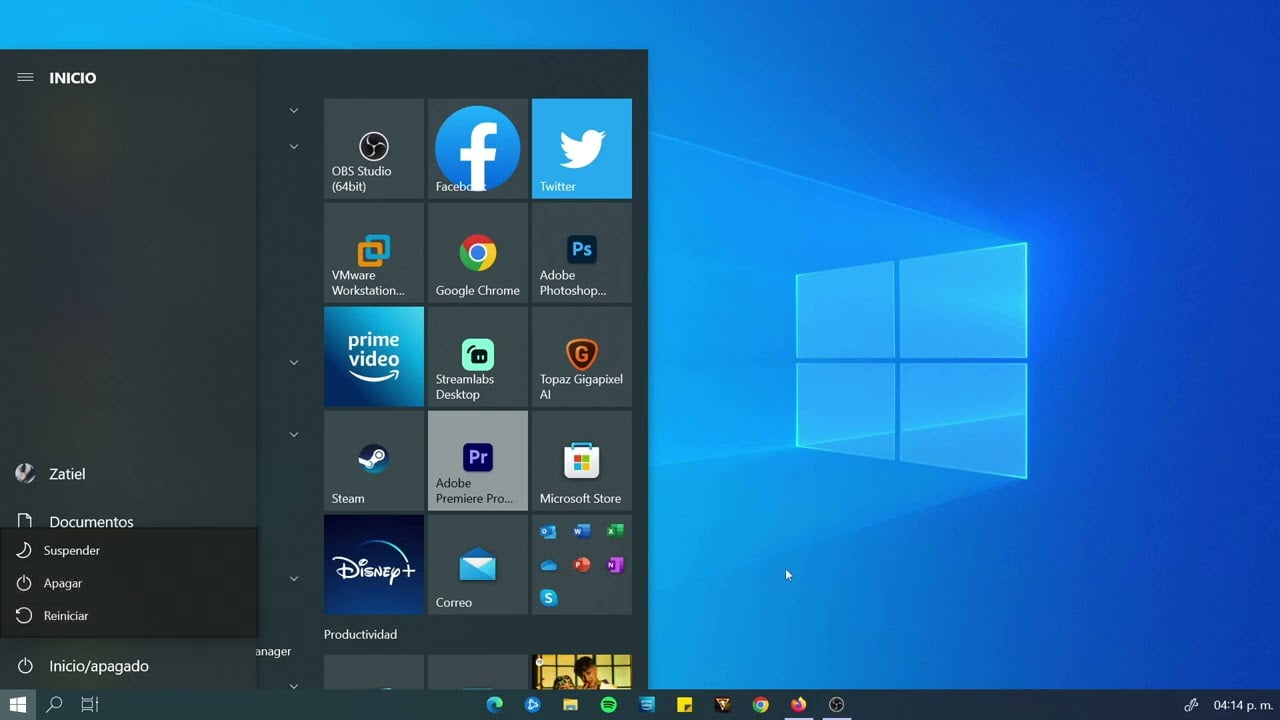Open Outlook in the Office tile folder
Viewport: 1280px width, 720px height.
(548, 531)
